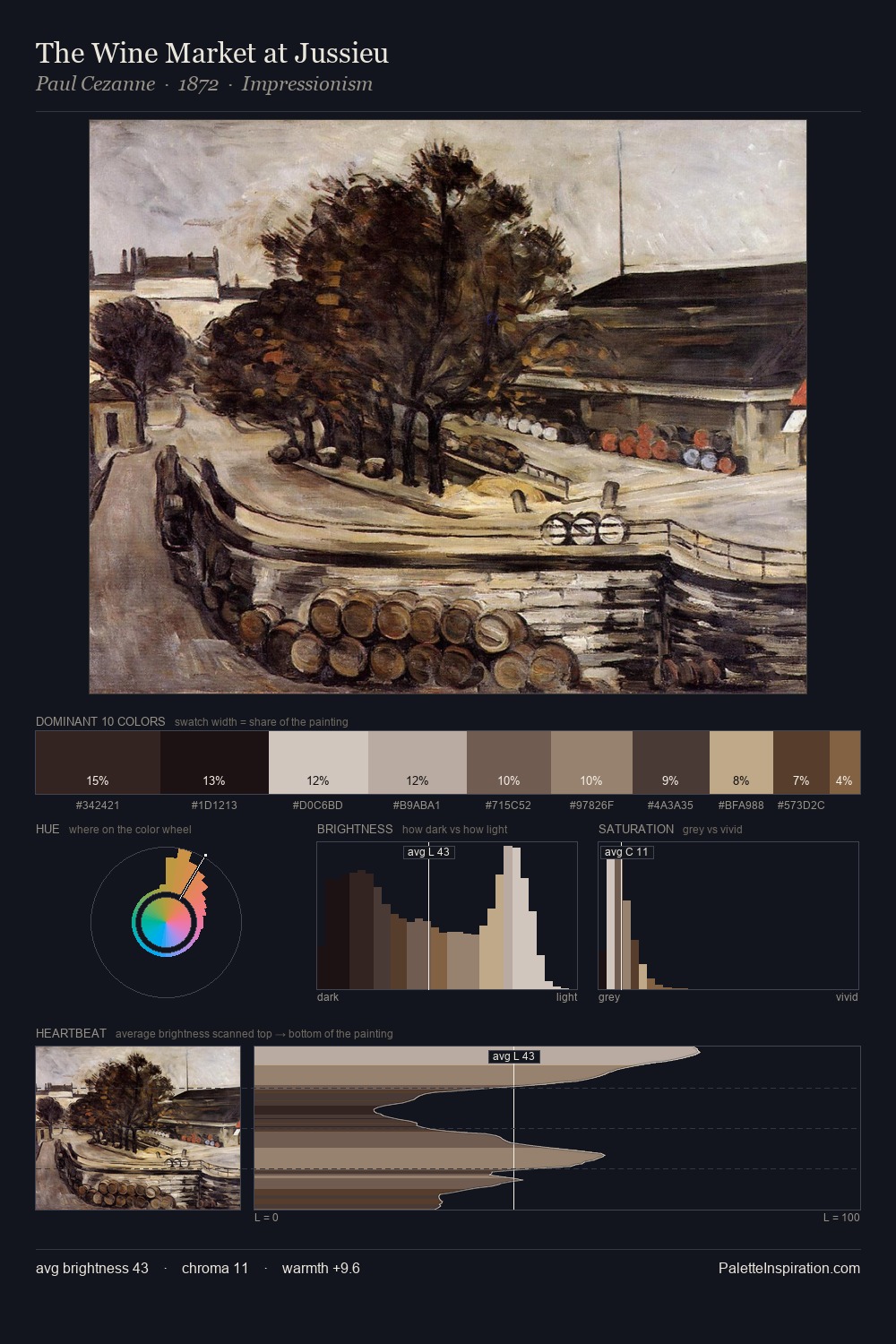
Task: Click the 'Impressionism' style label
Action: pyautogui.click(x=306, y=84)
